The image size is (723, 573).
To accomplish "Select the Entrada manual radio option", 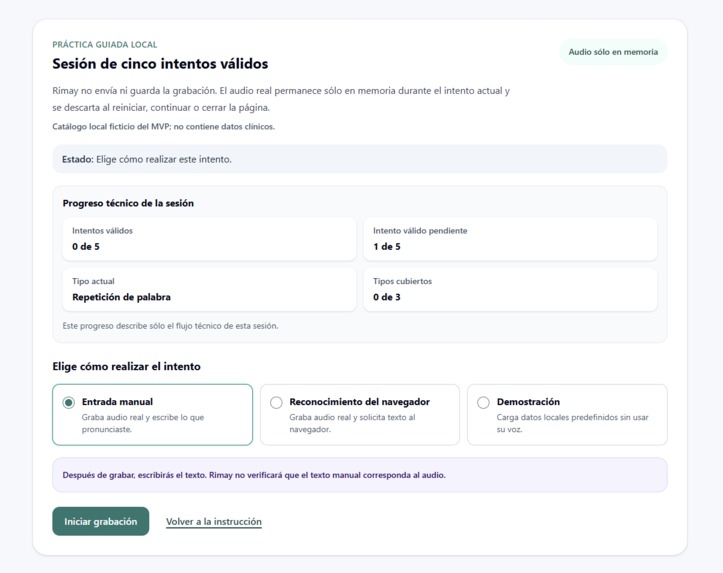I will pos(69,402).
